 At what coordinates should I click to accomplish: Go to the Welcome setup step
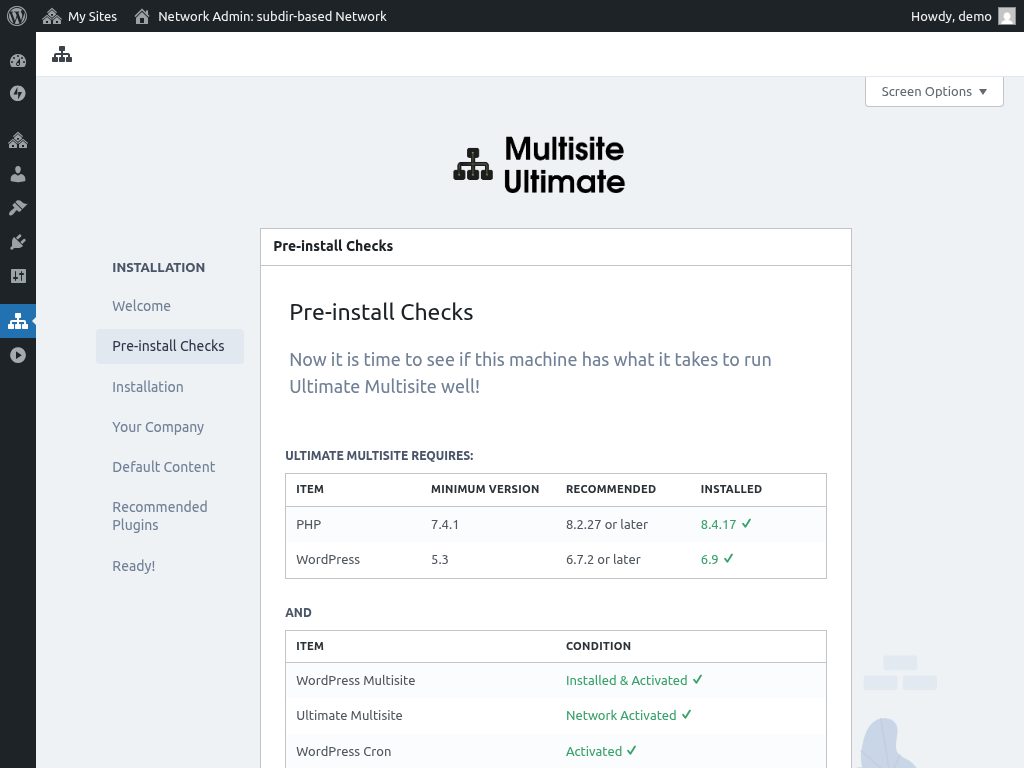[141, 306]
